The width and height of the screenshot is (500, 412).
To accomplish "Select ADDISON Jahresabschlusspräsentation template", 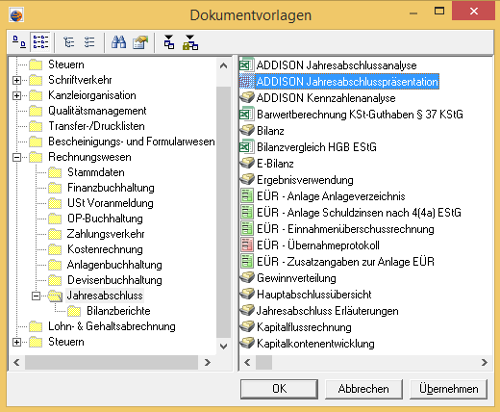I will [x=347, y=81].
